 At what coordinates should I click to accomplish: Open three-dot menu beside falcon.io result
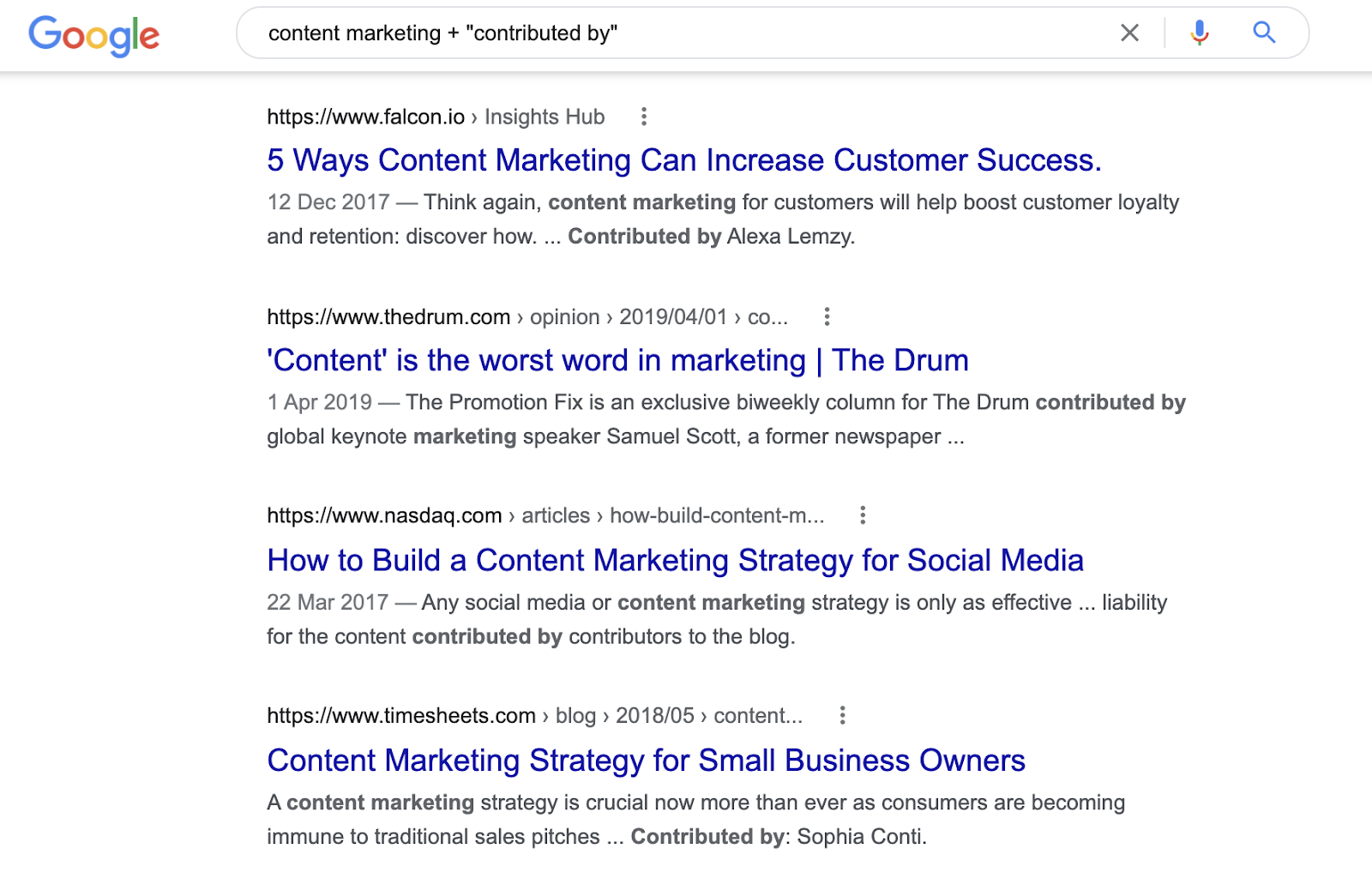[644, 117]
